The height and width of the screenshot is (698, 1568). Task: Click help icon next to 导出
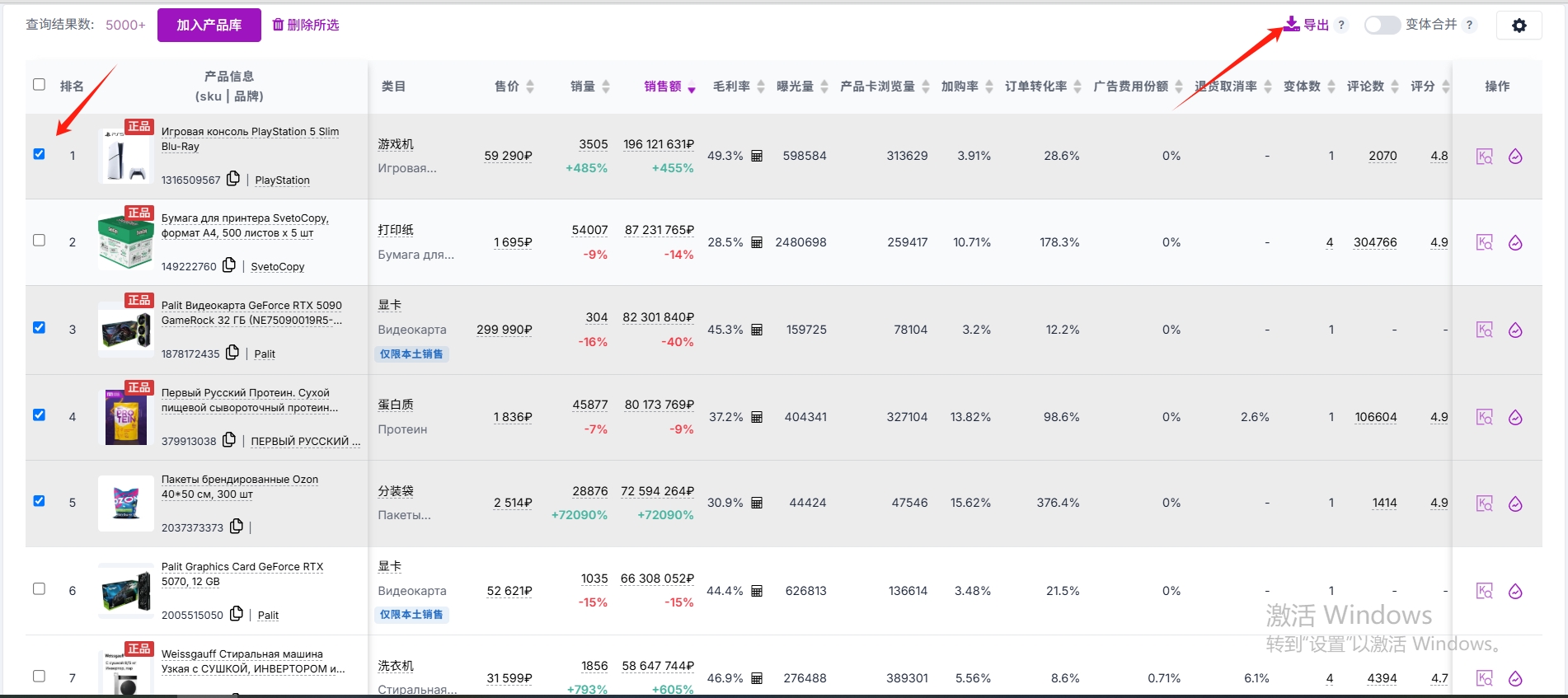click(x=1341, y=25)
